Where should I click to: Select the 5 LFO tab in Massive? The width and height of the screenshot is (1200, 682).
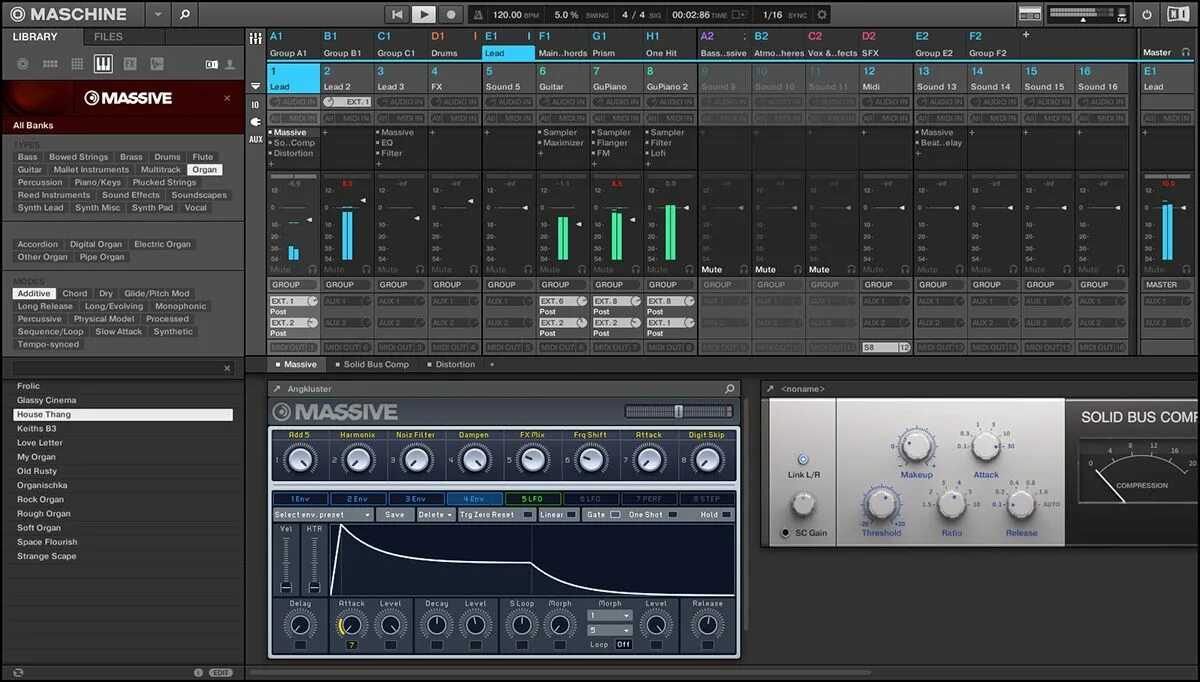click(531, 499)
